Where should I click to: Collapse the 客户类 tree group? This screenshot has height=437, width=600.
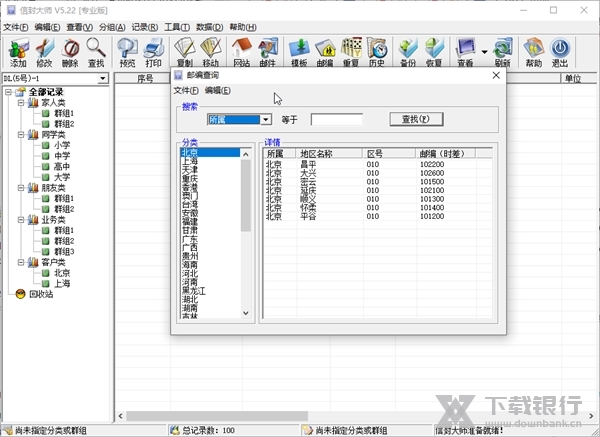click(21, 262)
